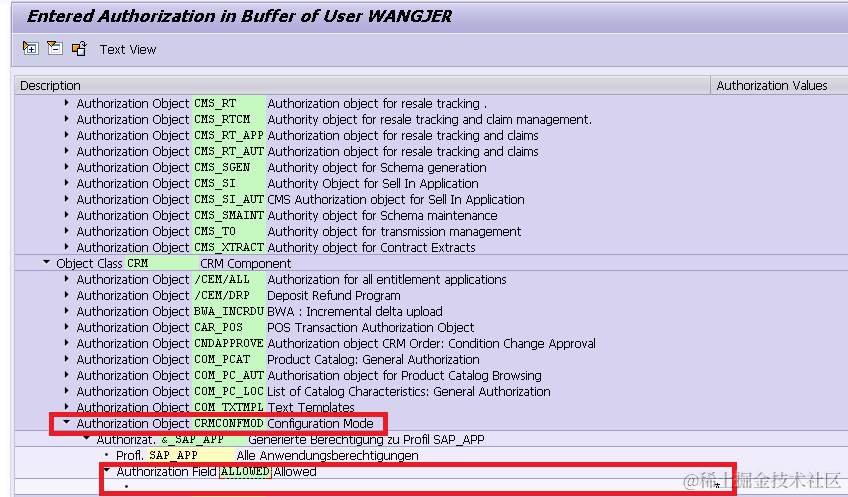Viewport: 848px width, 497px height.
Task: Expand the /CEM/ALL authorization object node
Action: click(67, 279)
